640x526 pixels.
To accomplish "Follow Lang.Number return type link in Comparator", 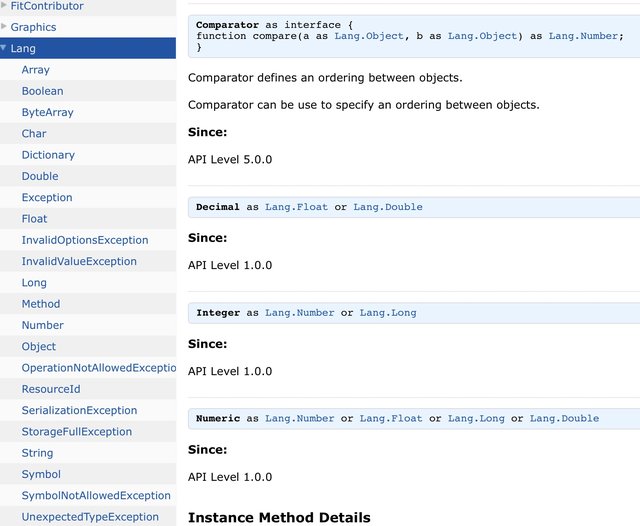I will pos(583,36).
